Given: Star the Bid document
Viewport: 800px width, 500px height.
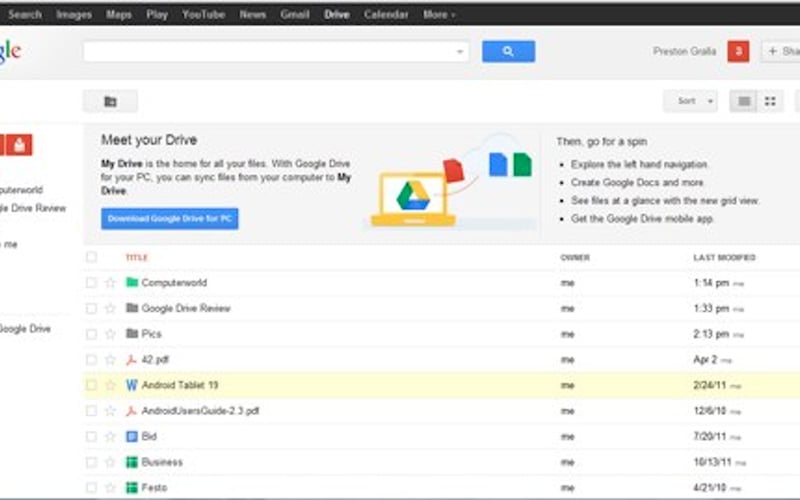Looking at the screenshot, I should 110,437.
